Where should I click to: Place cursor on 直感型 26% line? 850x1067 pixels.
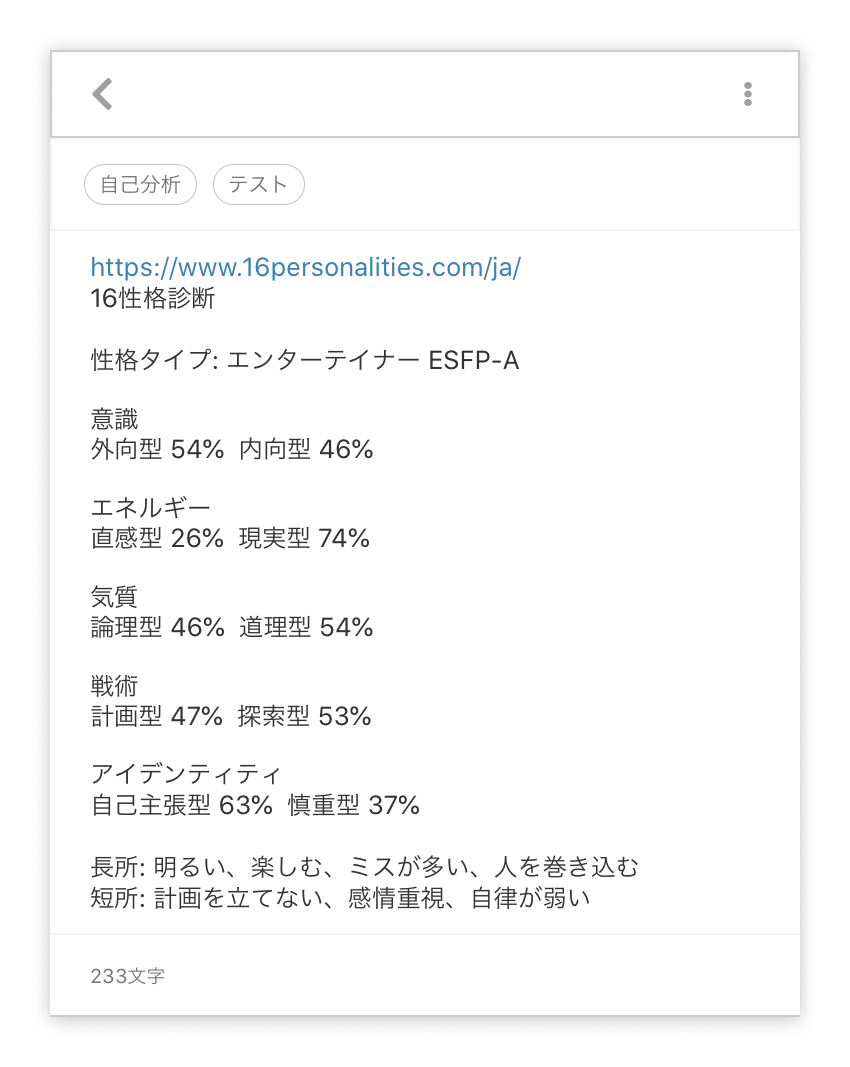tap(230, 538)
